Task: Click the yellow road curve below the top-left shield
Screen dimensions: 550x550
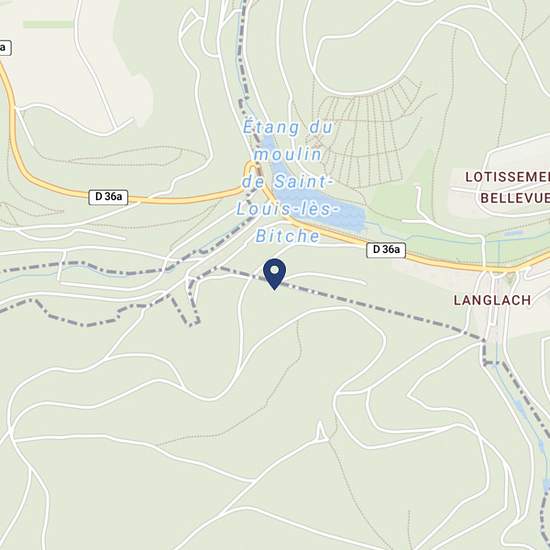Action: 11,116
